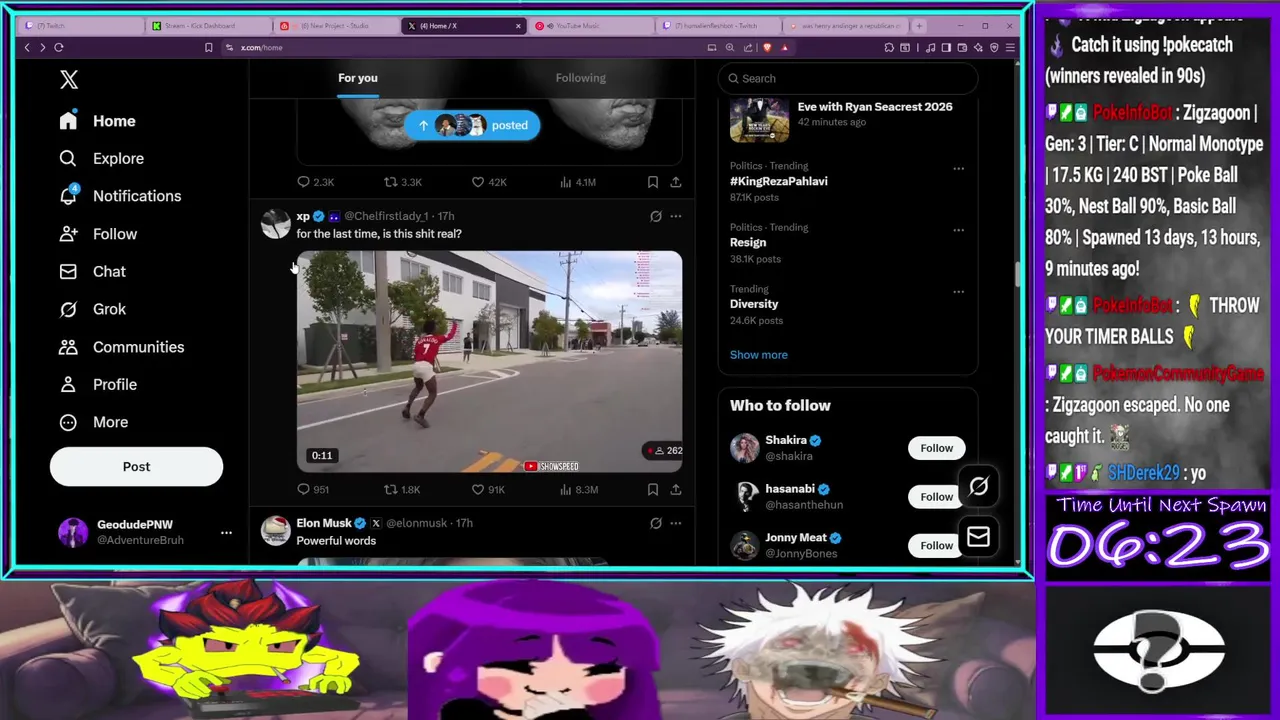Click the Search input field
1280x720 pixels.
click(x=848, y=78)
